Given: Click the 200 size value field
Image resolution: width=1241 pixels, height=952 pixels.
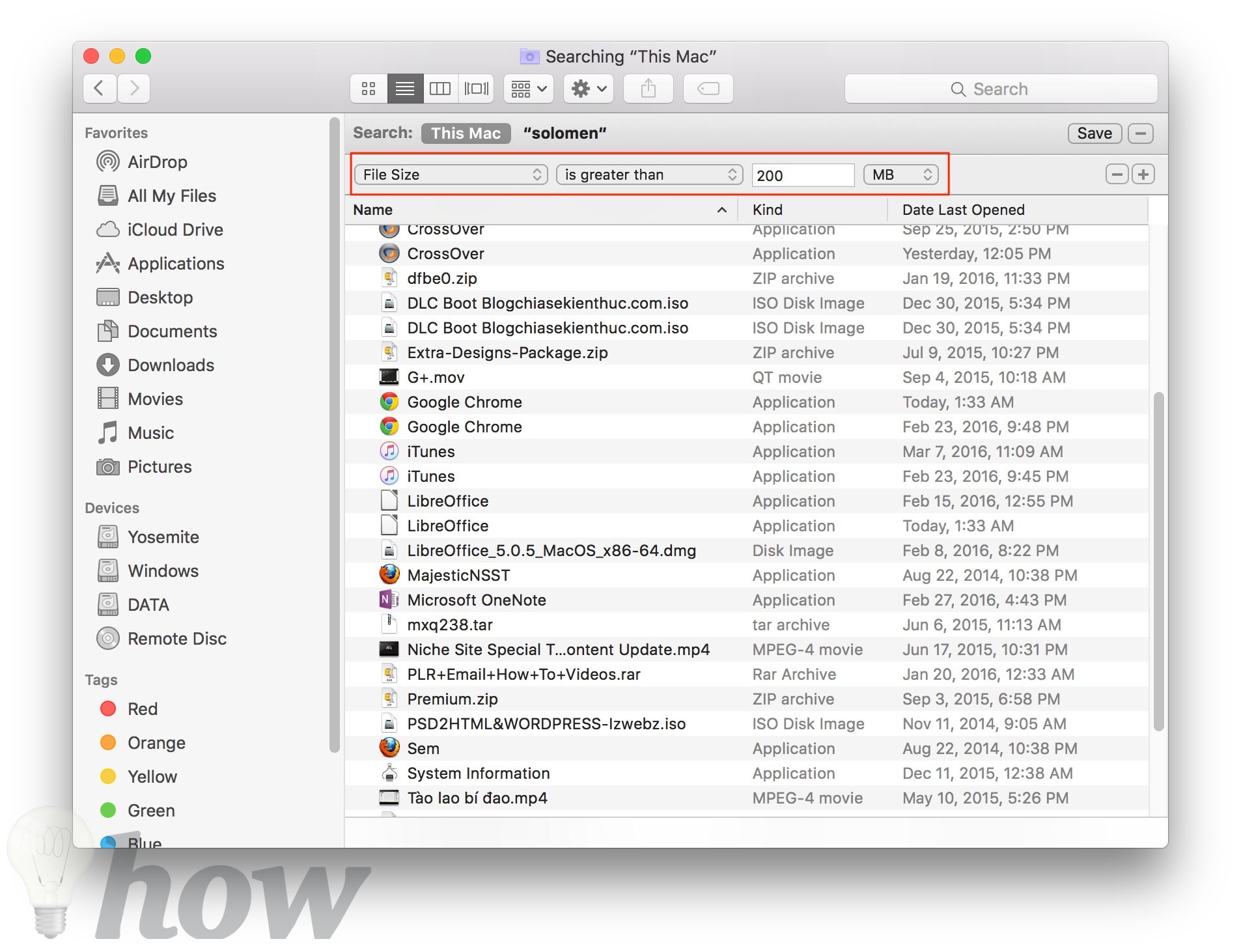Looking at the screenshot, I should [803, 175].
